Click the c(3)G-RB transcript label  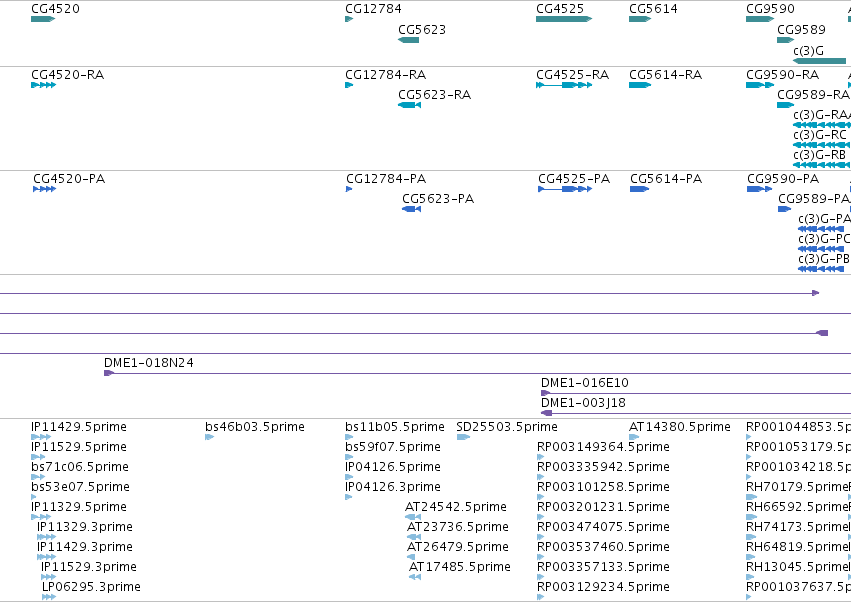[x=820, y=155]
